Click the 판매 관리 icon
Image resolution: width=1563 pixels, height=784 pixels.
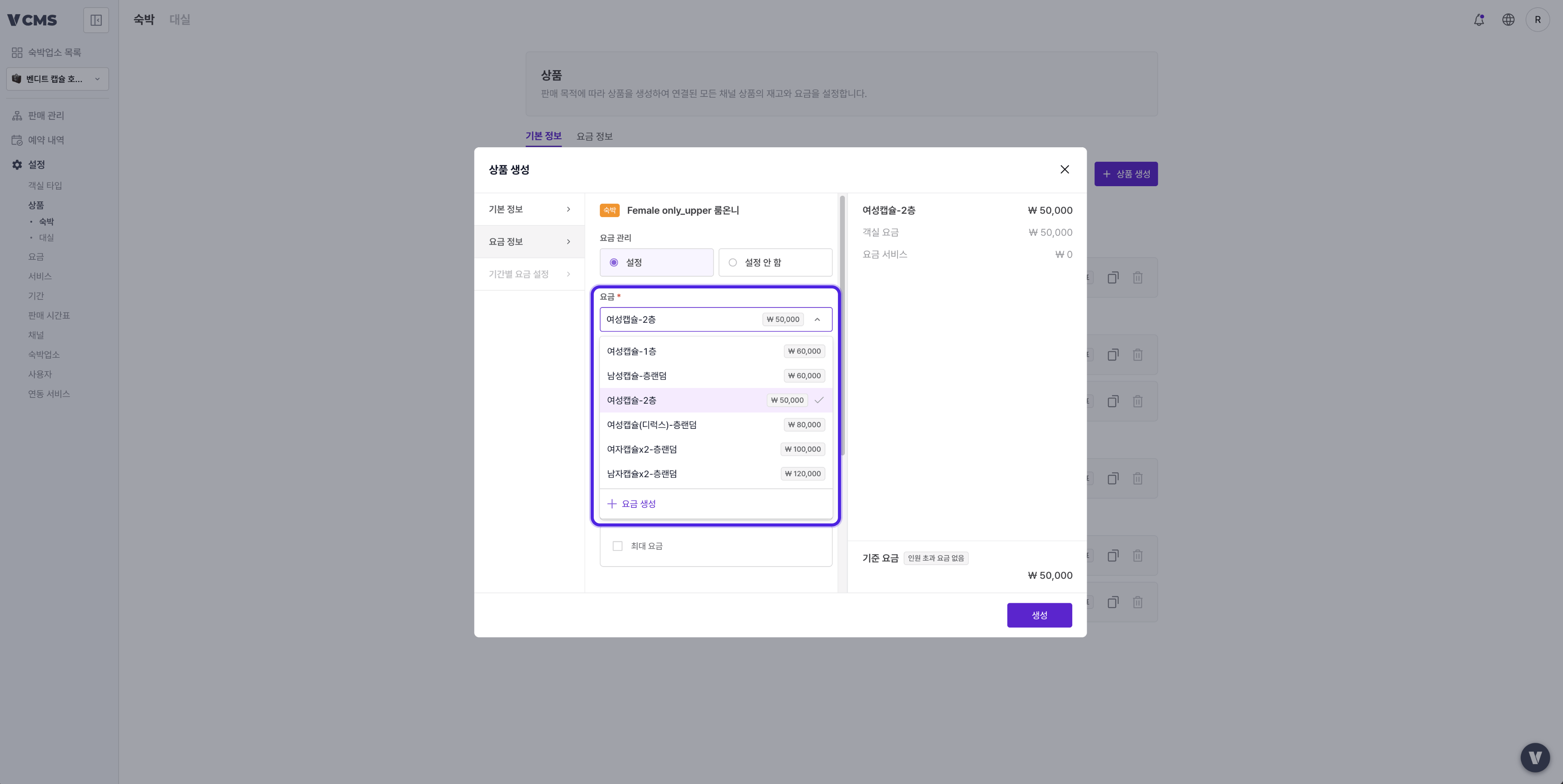click(x=17, y=115)
